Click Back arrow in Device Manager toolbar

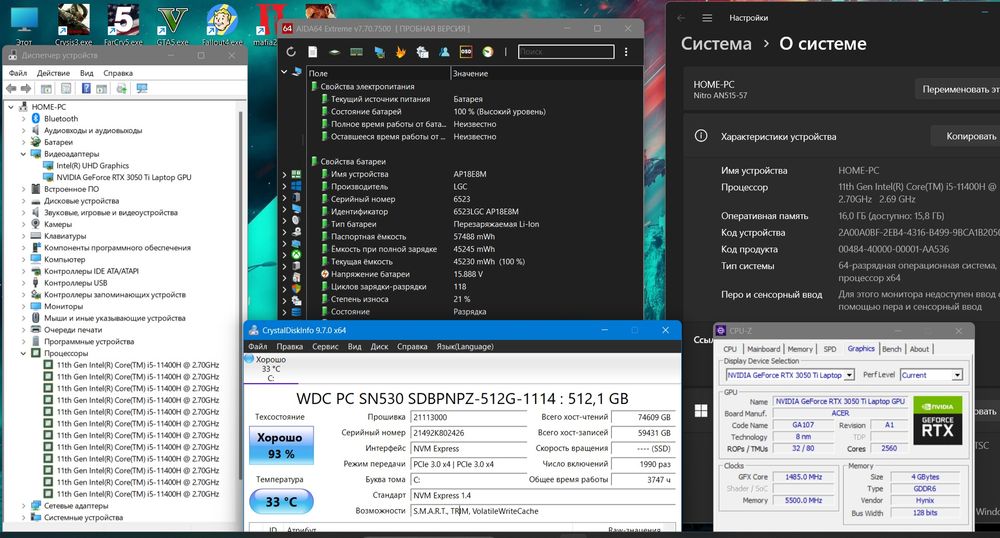click(x=11, y=89)
